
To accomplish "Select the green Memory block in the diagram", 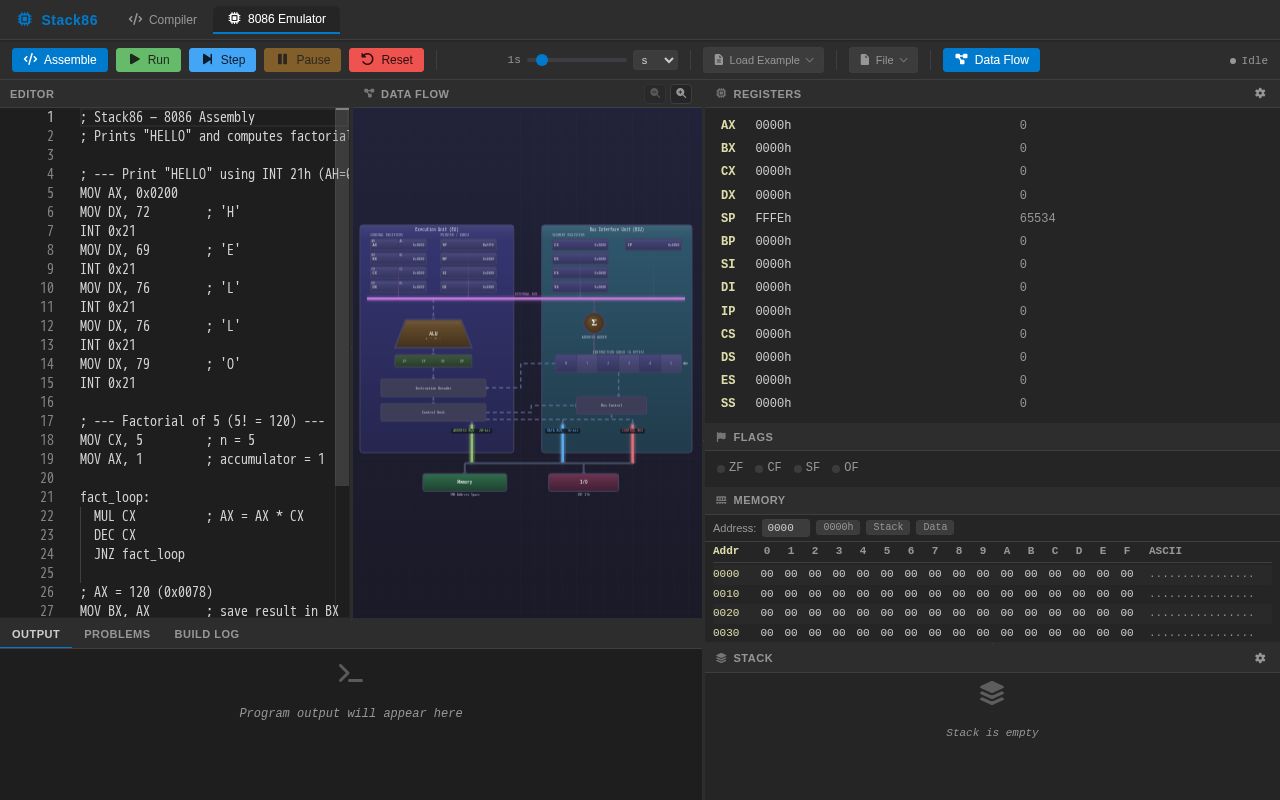I will pos(465,482).
